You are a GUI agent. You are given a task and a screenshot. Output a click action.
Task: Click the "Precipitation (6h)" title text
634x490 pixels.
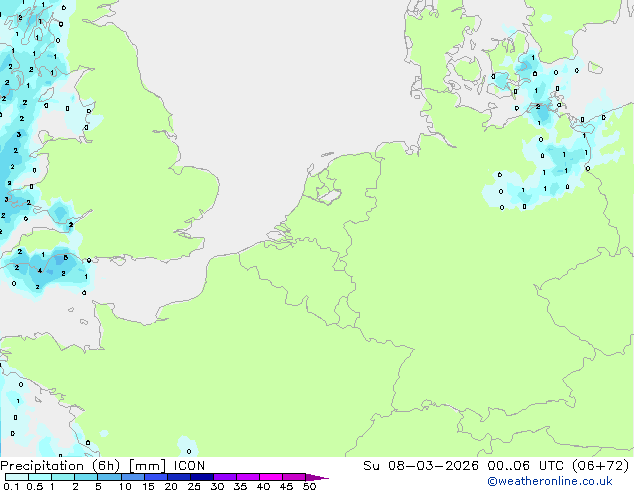click(x=60, y=465)
